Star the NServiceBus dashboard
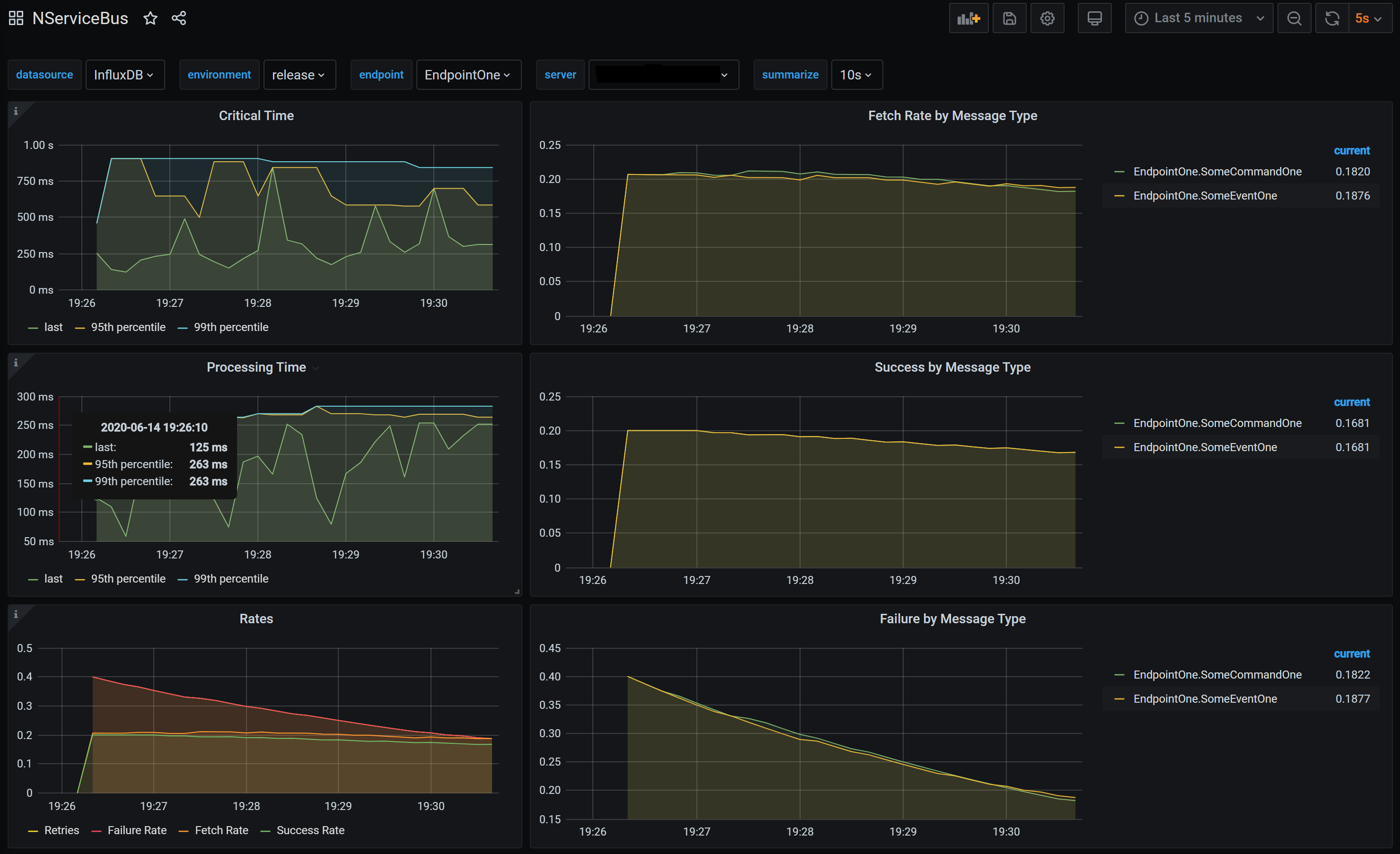Screen dimensions: 1400x854 point(150,18)
